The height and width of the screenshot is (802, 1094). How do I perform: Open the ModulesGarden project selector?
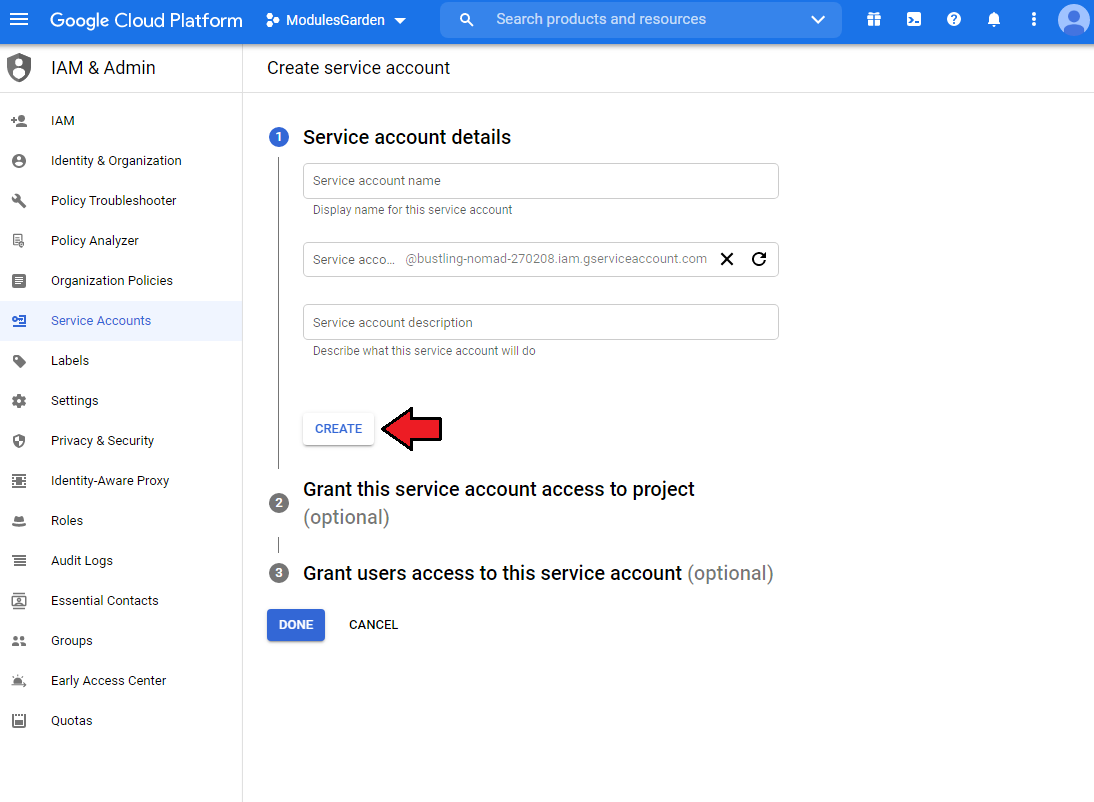pyautogui.click(x=336, y=20)
